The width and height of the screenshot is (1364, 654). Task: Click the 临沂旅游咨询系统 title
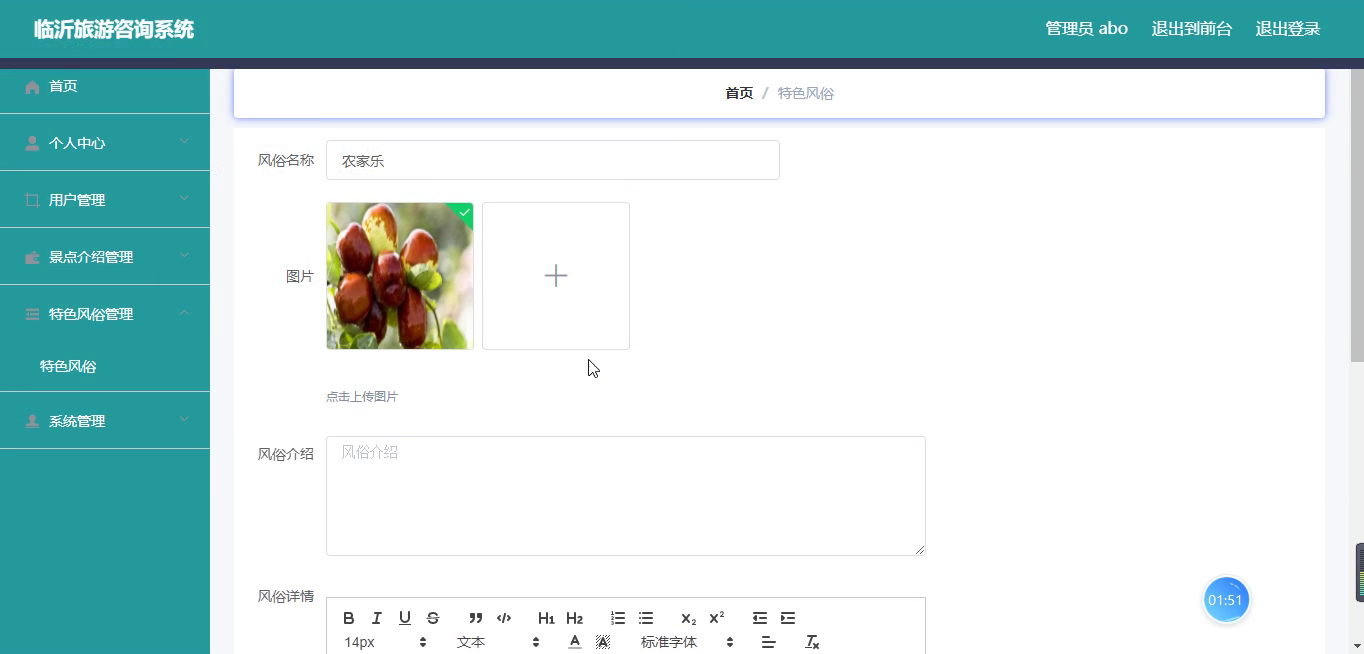(114, 29)
